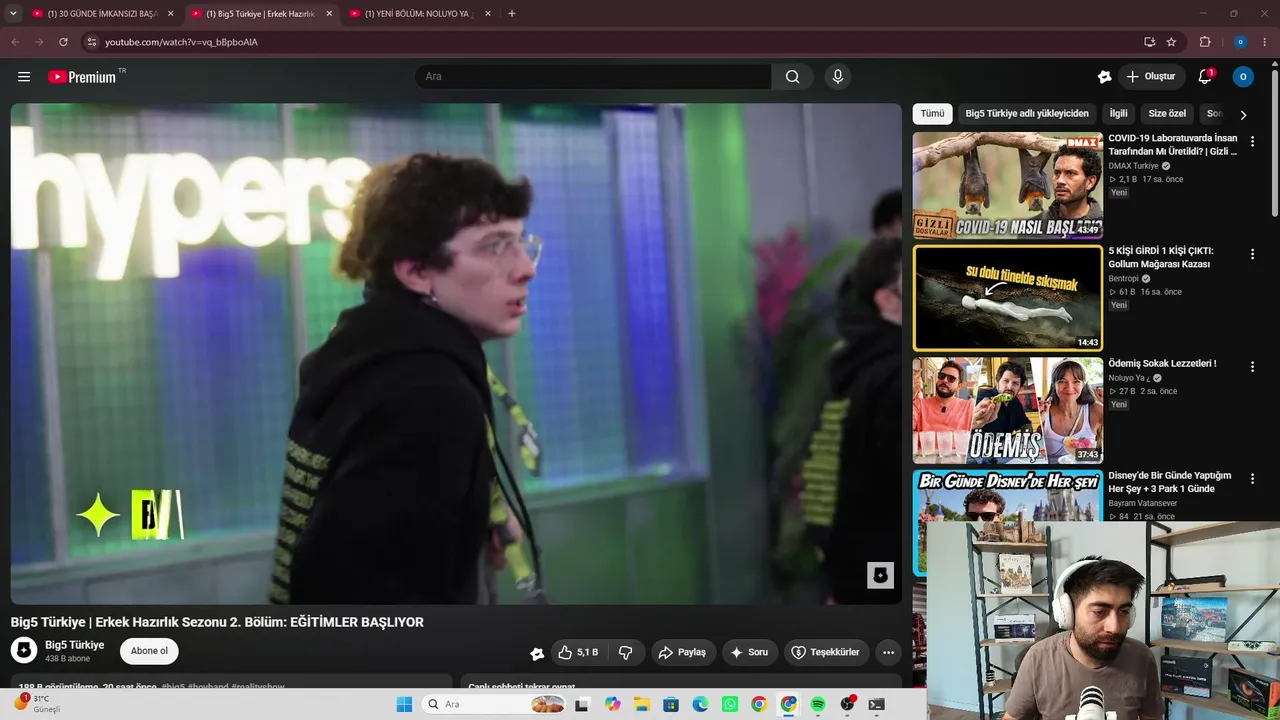The height and width of the screenshot is (720, 1280).
Task: Show more filter chips with right arrow
Action: pos(1243,114)
